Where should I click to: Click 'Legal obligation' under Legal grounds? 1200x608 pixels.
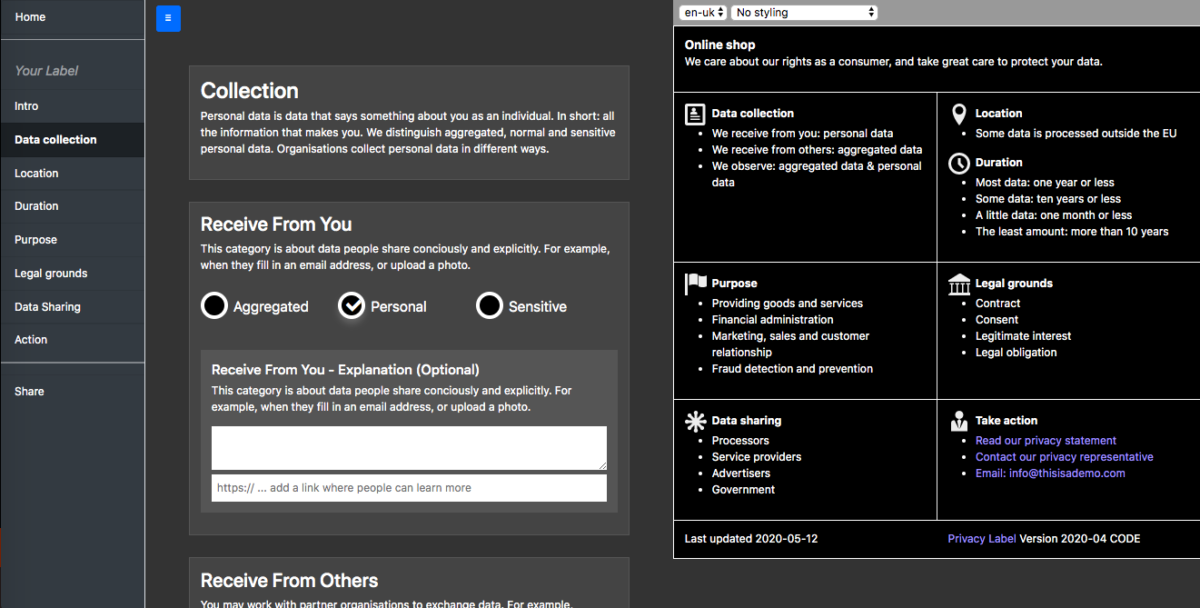[1016, 353]
